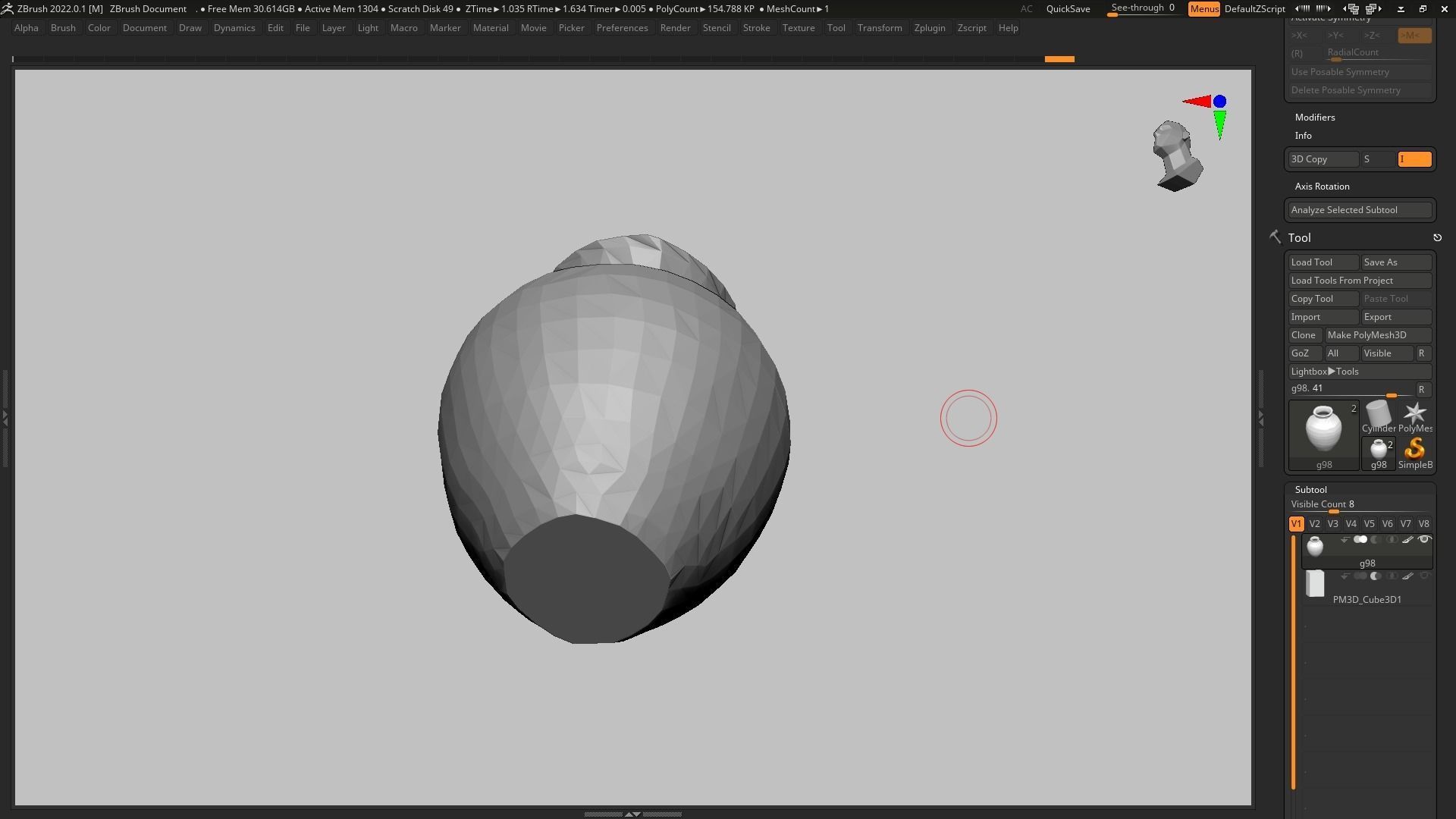Expand the Modifiers section
1456x819 pixels.
(x=1315, y=118)
